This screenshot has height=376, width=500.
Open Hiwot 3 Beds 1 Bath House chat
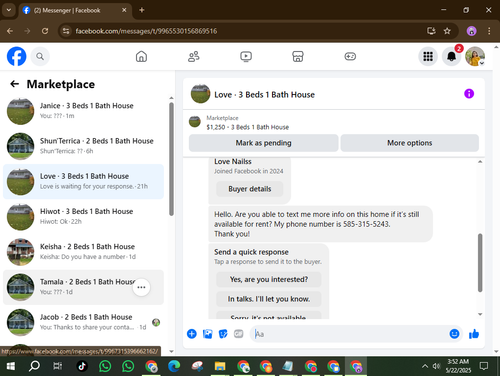coord(83,217)
